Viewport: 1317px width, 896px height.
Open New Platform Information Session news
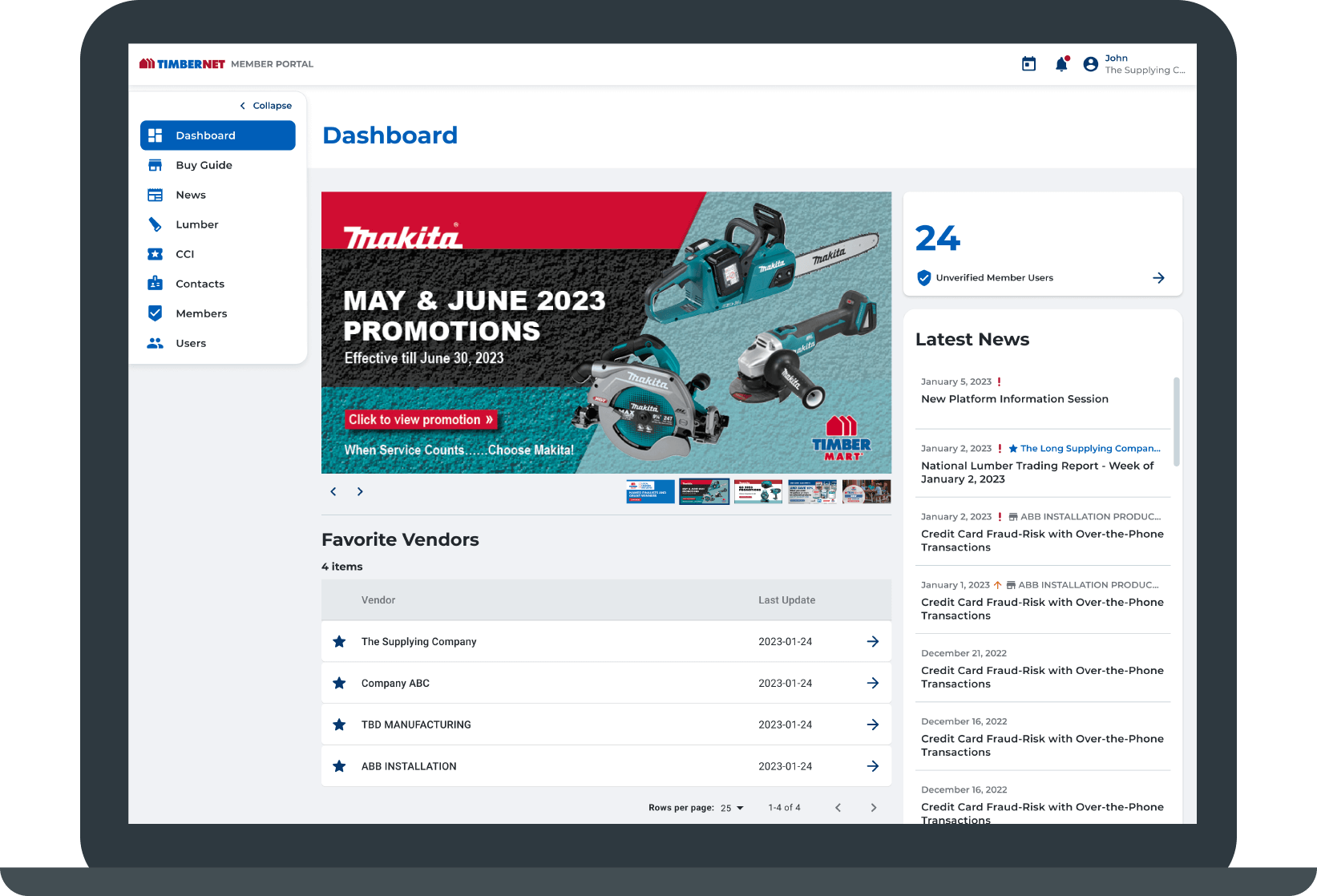click(1015, 399)
